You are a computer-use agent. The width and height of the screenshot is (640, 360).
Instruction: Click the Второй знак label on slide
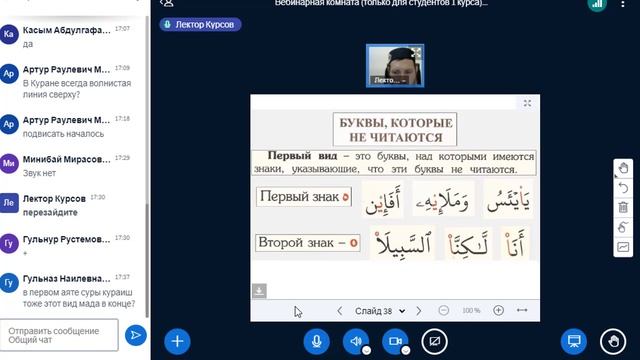click(308, 242)
